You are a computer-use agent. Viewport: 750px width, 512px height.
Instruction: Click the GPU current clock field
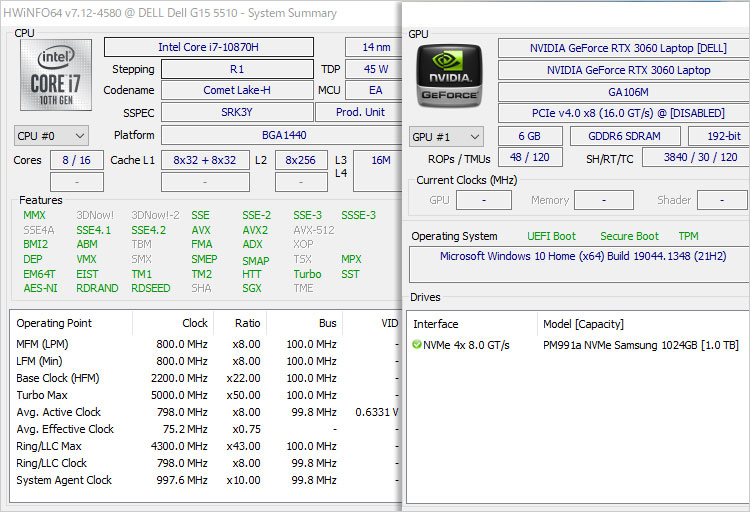click(x=484, y=200)
